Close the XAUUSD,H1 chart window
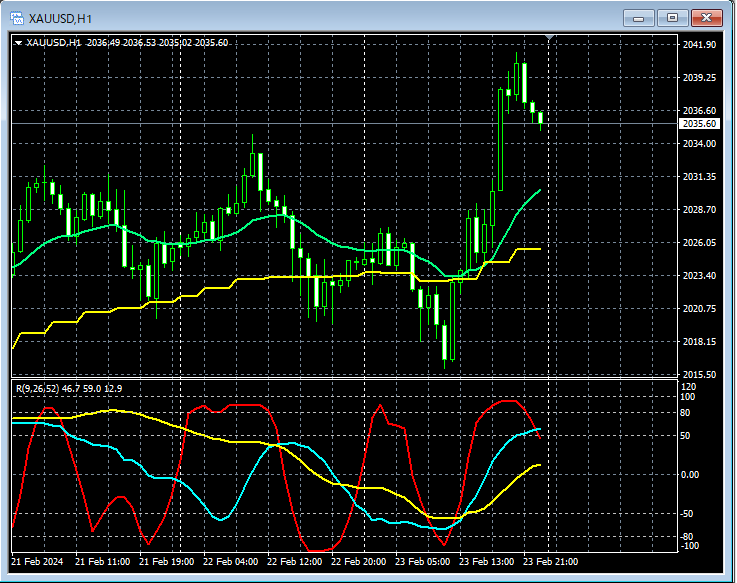This screenshot has height=583, width=737. [x=707, y=17]
